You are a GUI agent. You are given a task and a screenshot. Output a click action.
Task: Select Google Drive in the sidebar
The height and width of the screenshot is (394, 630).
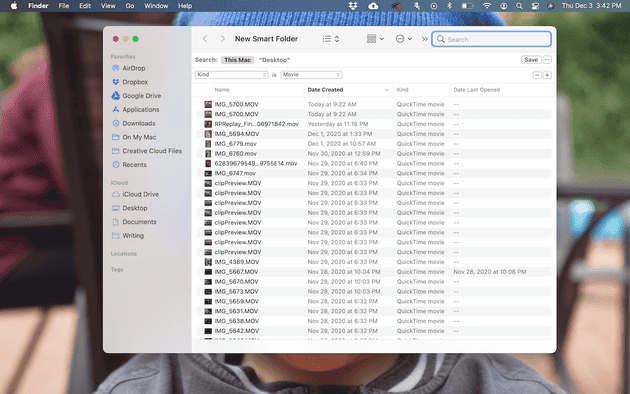(x=136, y=96)
